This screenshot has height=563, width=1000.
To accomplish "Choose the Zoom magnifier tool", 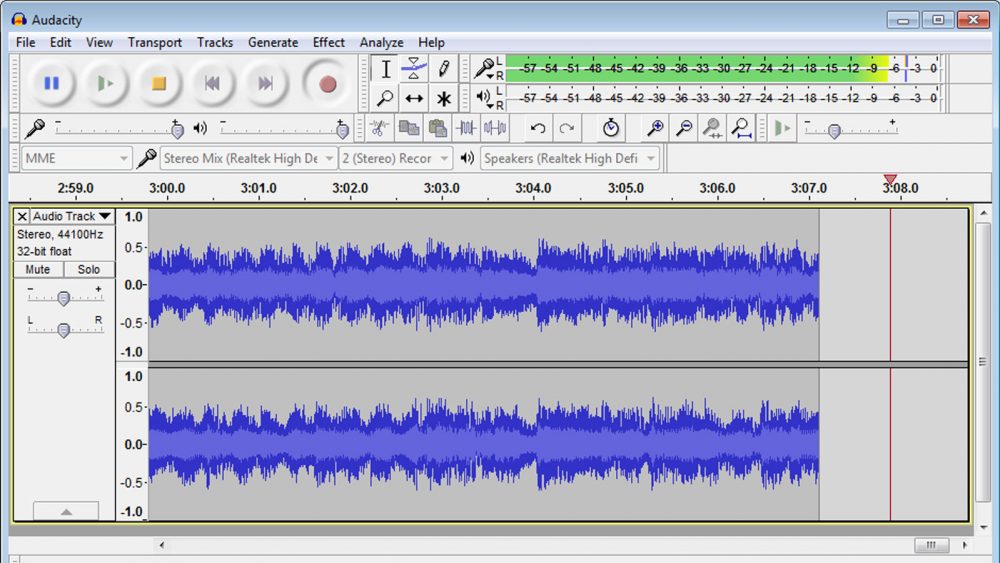I will tap(385, 98).
